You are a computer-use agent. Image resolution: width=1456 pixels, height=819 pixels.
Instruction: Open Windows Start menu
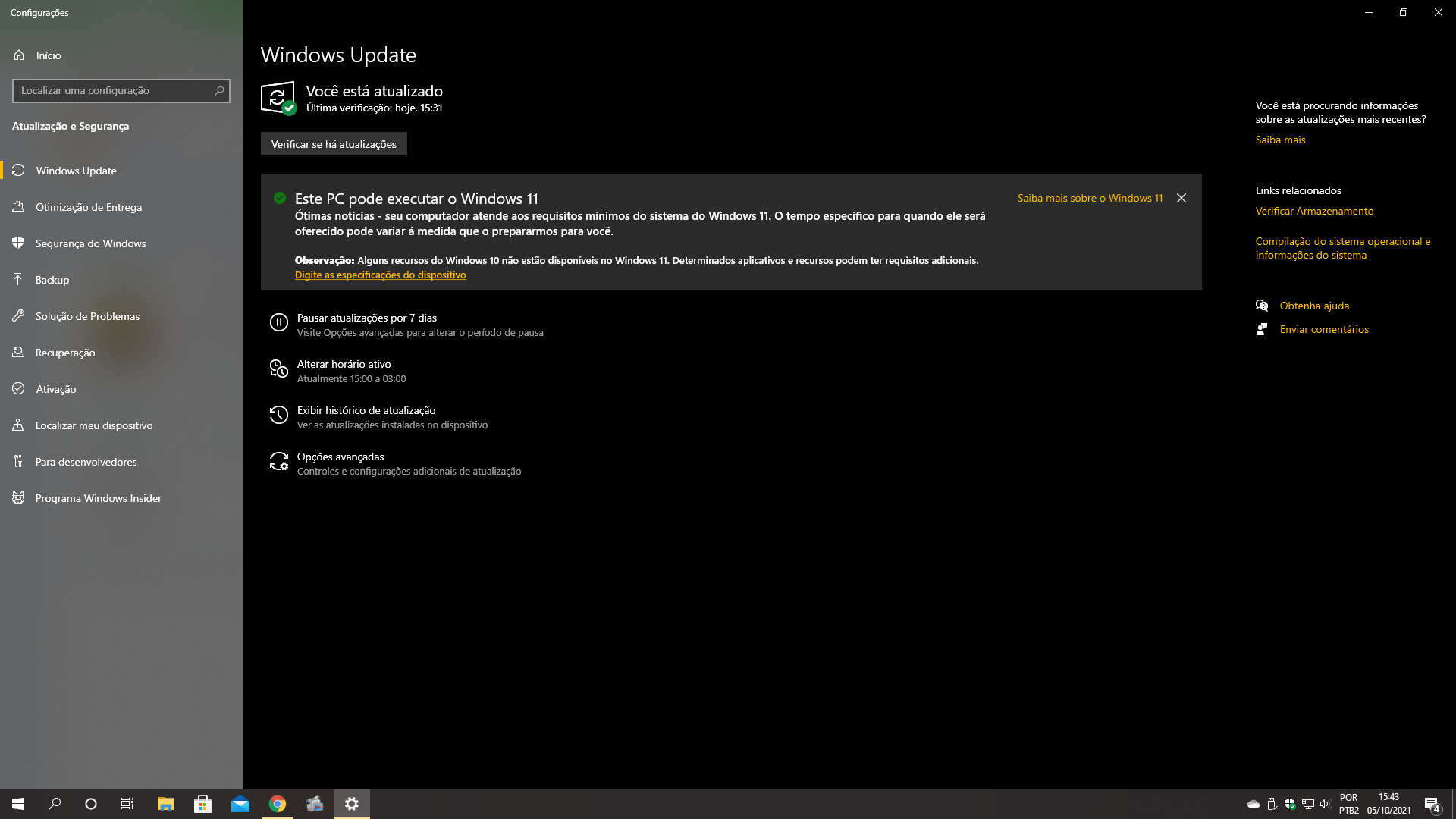point(18,804)
